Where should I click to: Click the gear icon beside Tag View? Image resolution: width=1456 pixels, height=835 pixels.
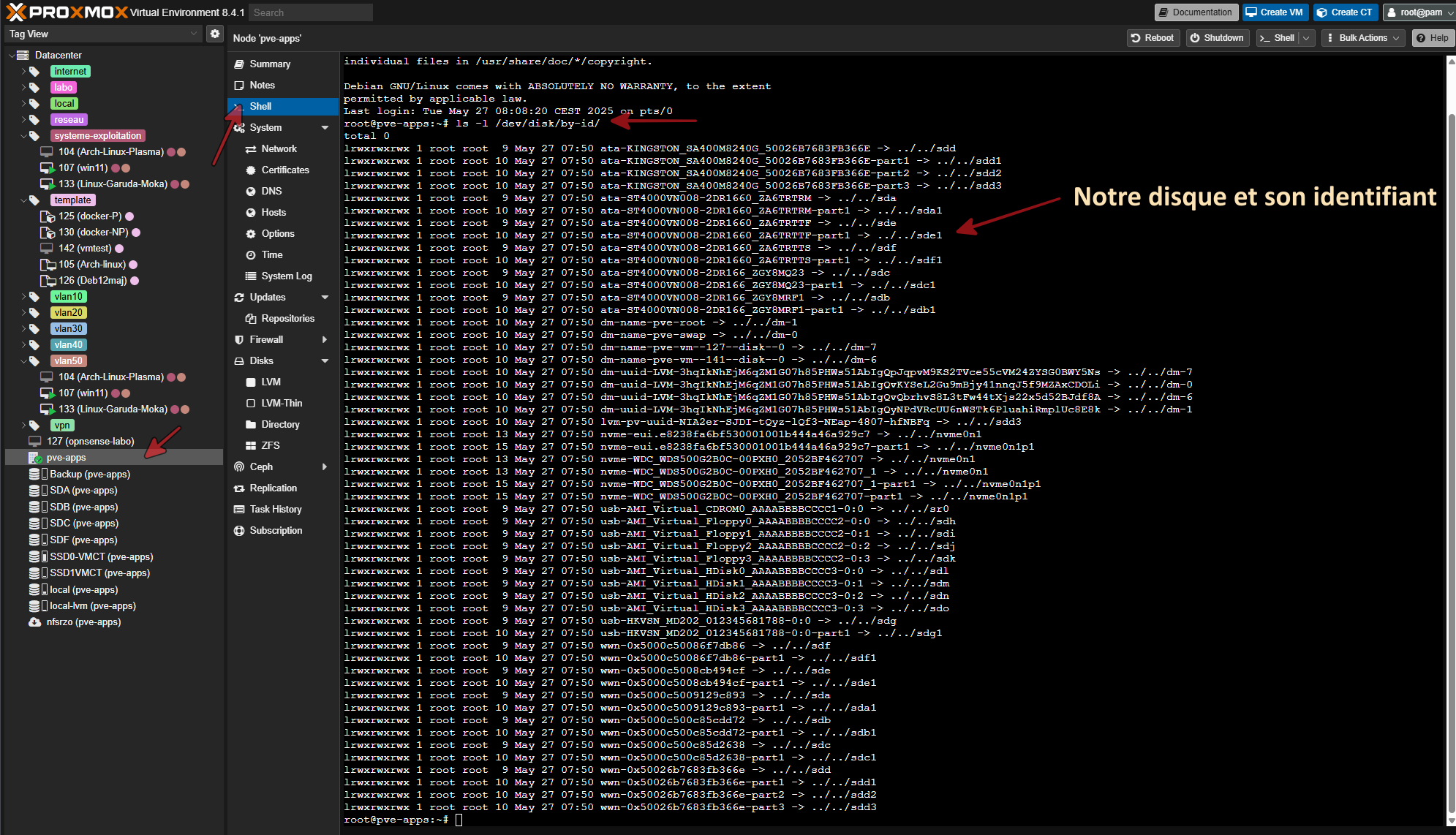(x=214, y=34)
